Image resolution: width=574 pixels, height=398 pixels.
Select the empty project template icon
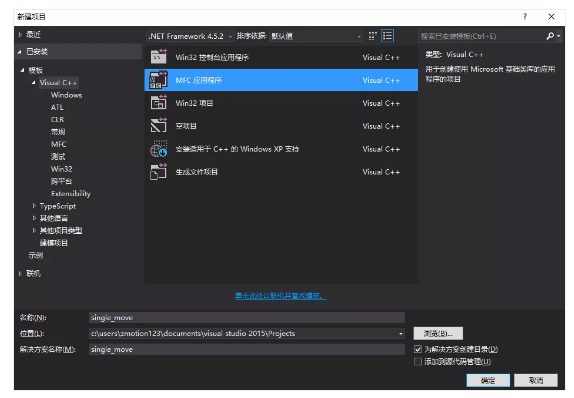[x=159, y=126]
